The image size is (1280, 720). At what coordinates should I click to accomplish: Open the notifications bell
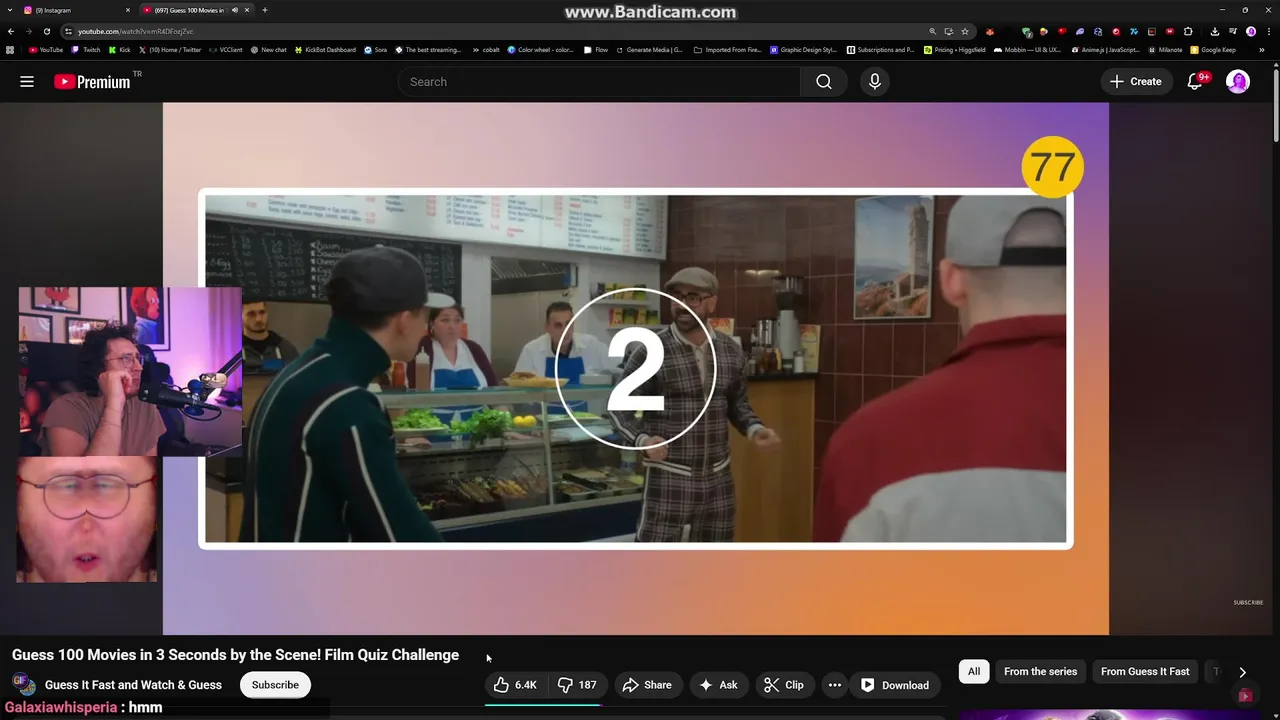1195,82
